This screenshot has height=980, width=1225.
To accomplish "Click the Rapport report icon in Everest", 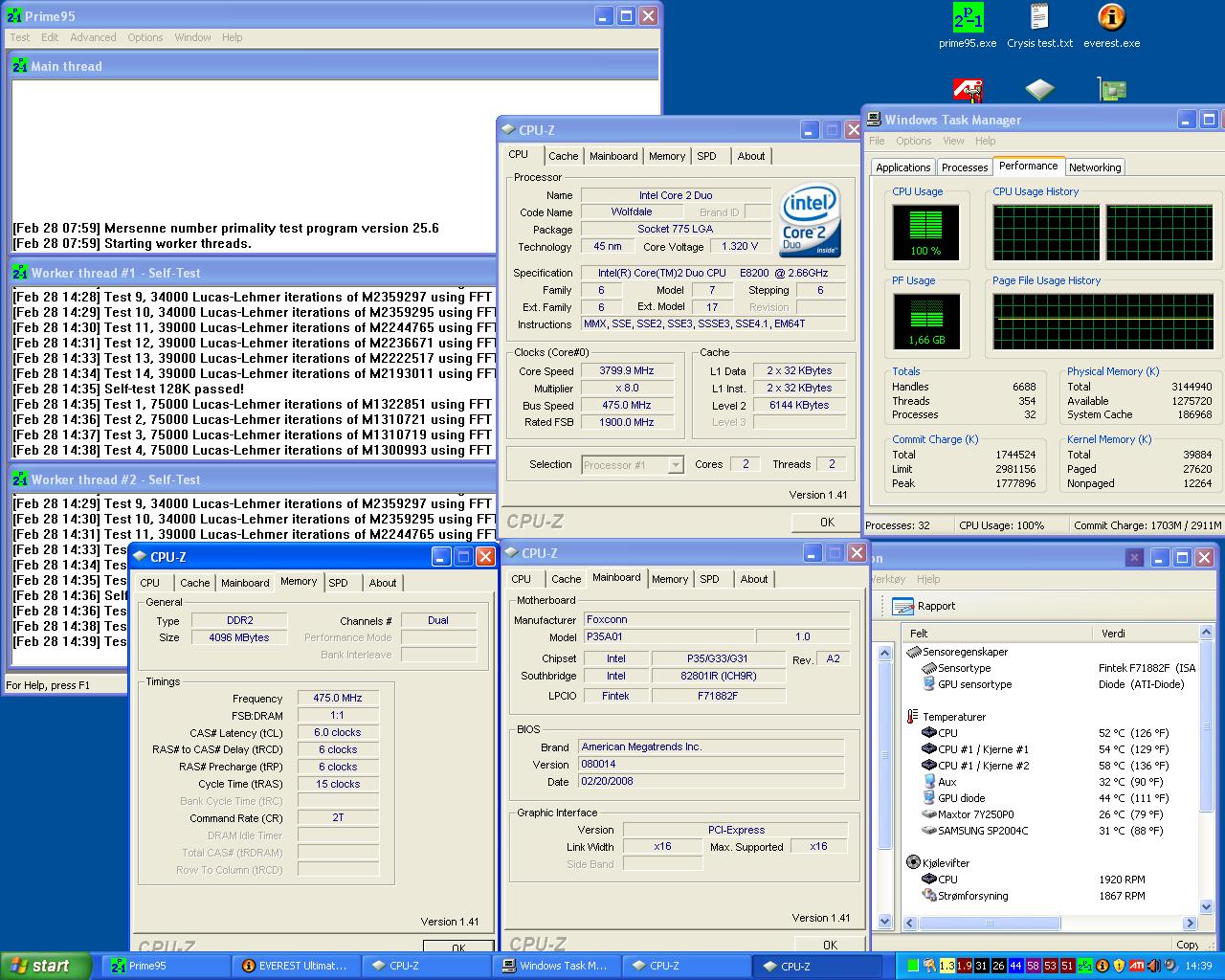I will tap(902, 606).
